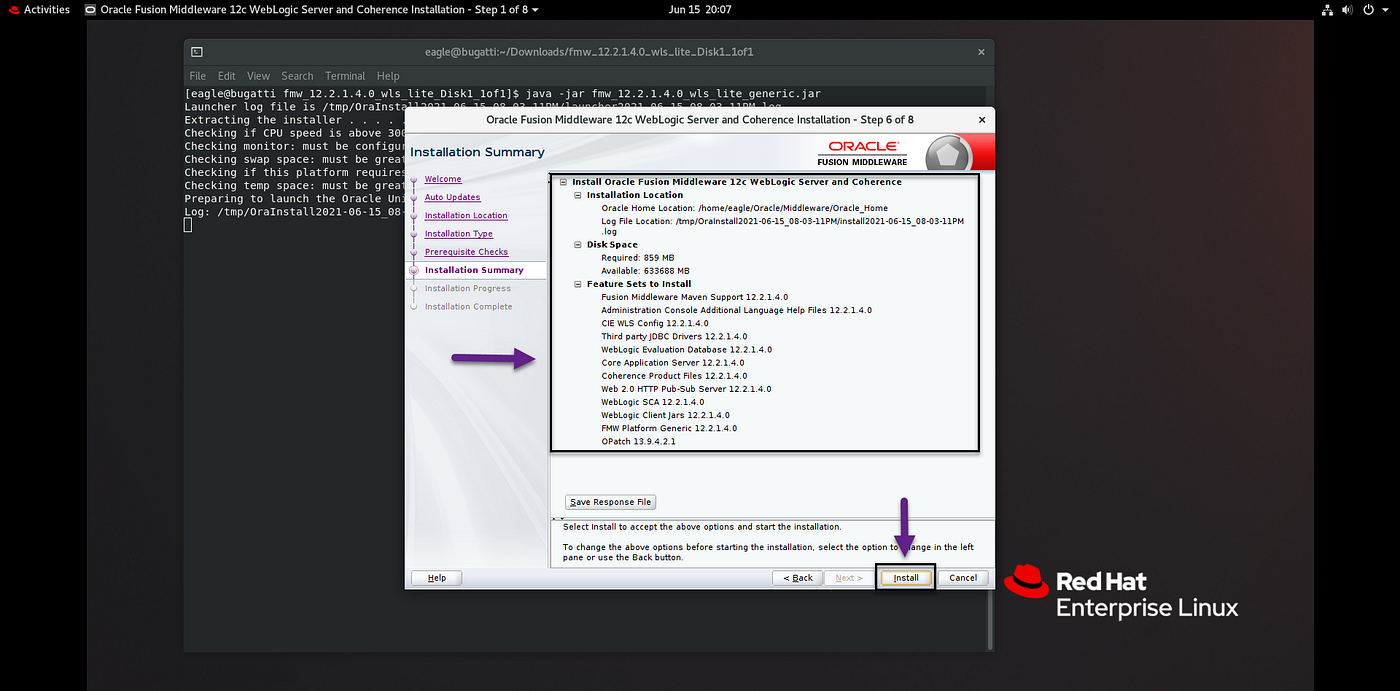Click the installer Help button
The width and height of the screenshot is (1400, 691).
[x=437, y=578]
